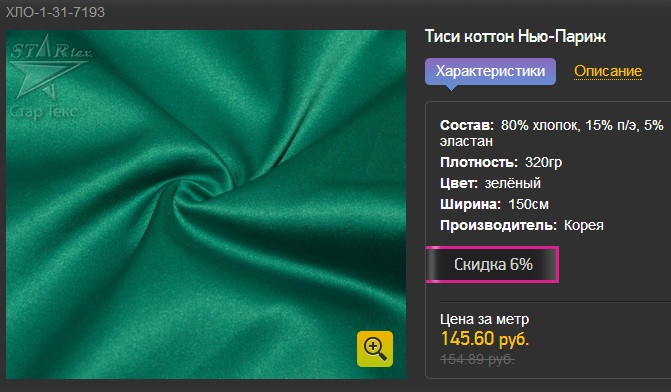Click the Цвет value зелёный

(x=513, y=184)
